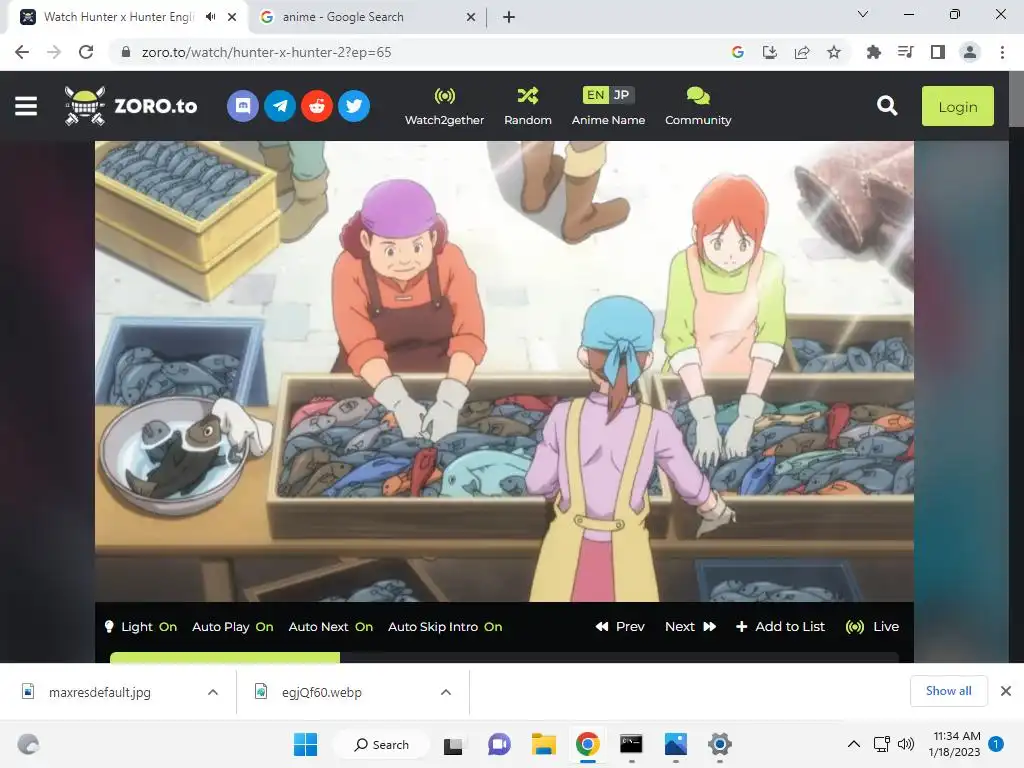1024x768 pixels.
Task: Open the taskbar Search box
Action: 381,744
